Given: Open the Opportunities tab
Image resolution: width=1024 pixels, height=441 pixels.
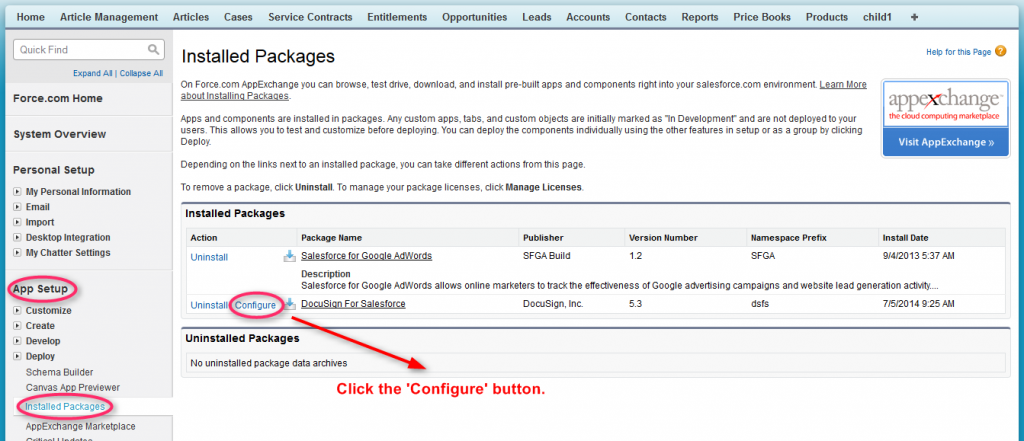Looking at the screenshot, I should click(474, 18).
